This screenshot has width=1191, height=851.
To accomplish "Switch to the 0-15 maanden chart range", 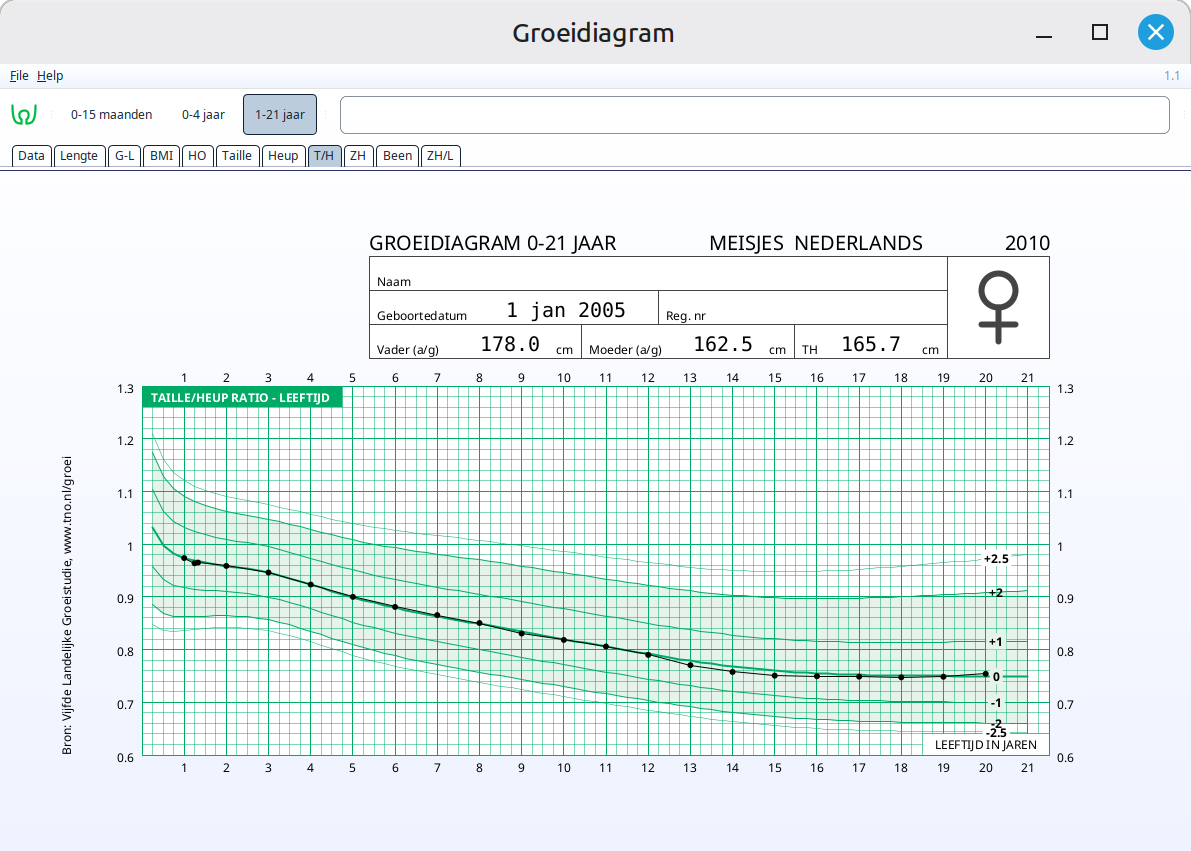I will click(x=111, y=115).
